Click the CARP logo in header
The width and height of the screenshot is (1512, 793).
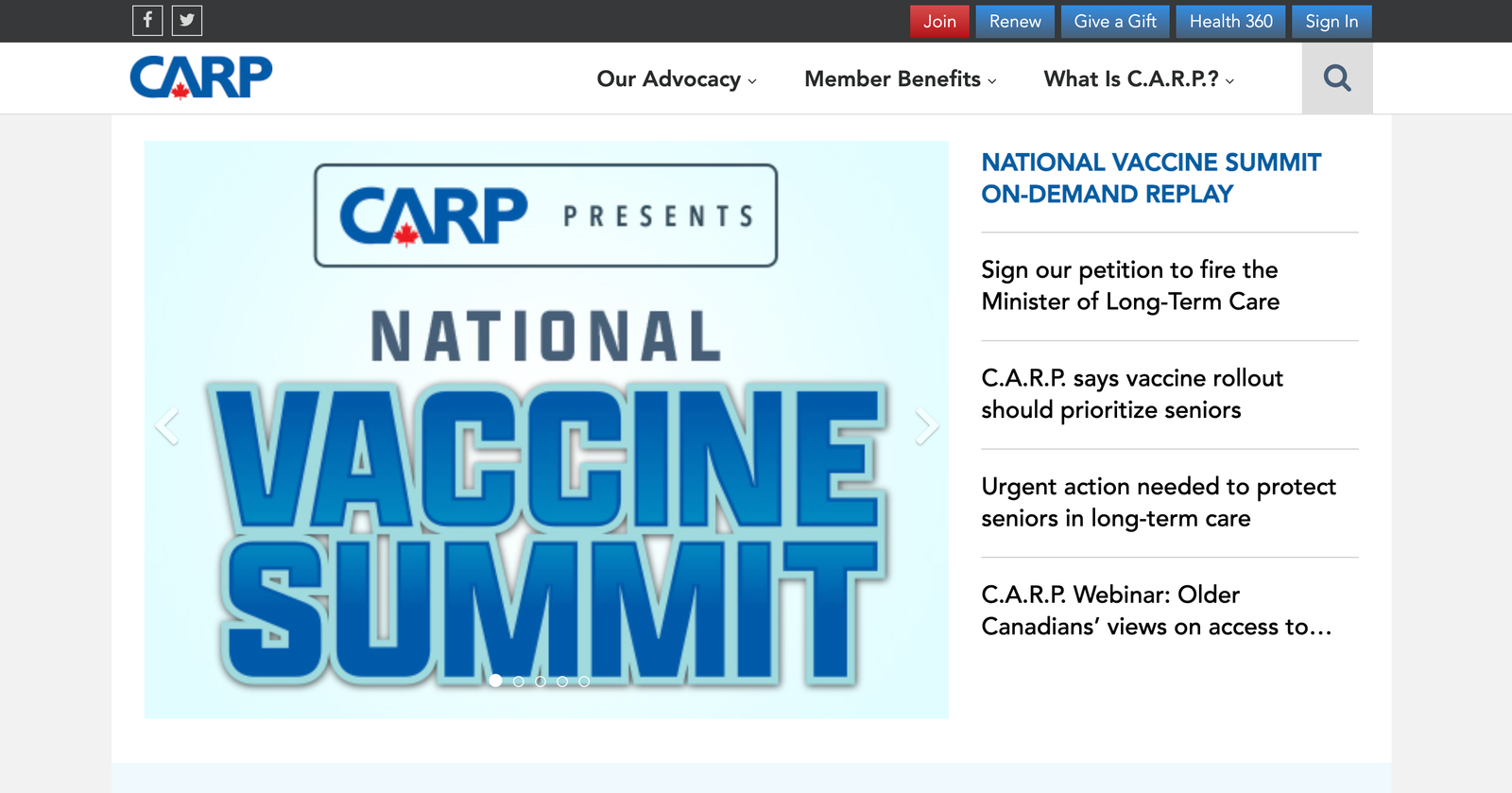point(201,78)
